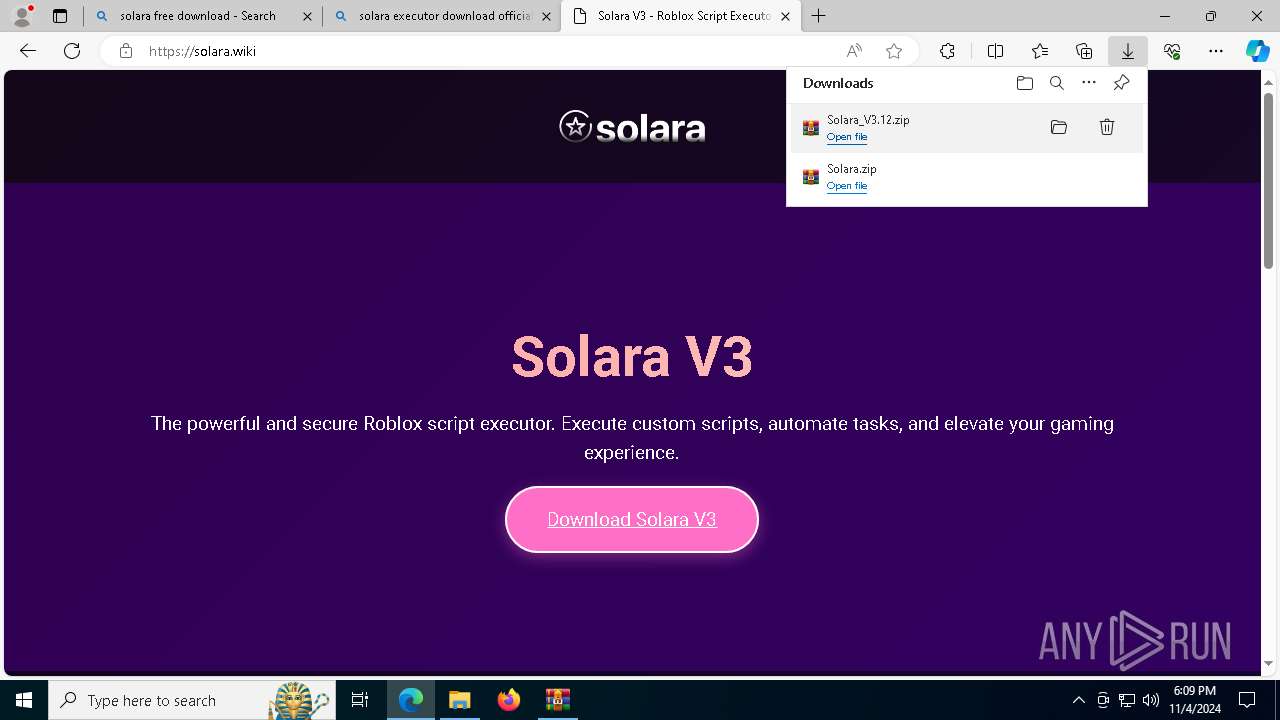Open WinRAR on taskbar

pos(558,700)
